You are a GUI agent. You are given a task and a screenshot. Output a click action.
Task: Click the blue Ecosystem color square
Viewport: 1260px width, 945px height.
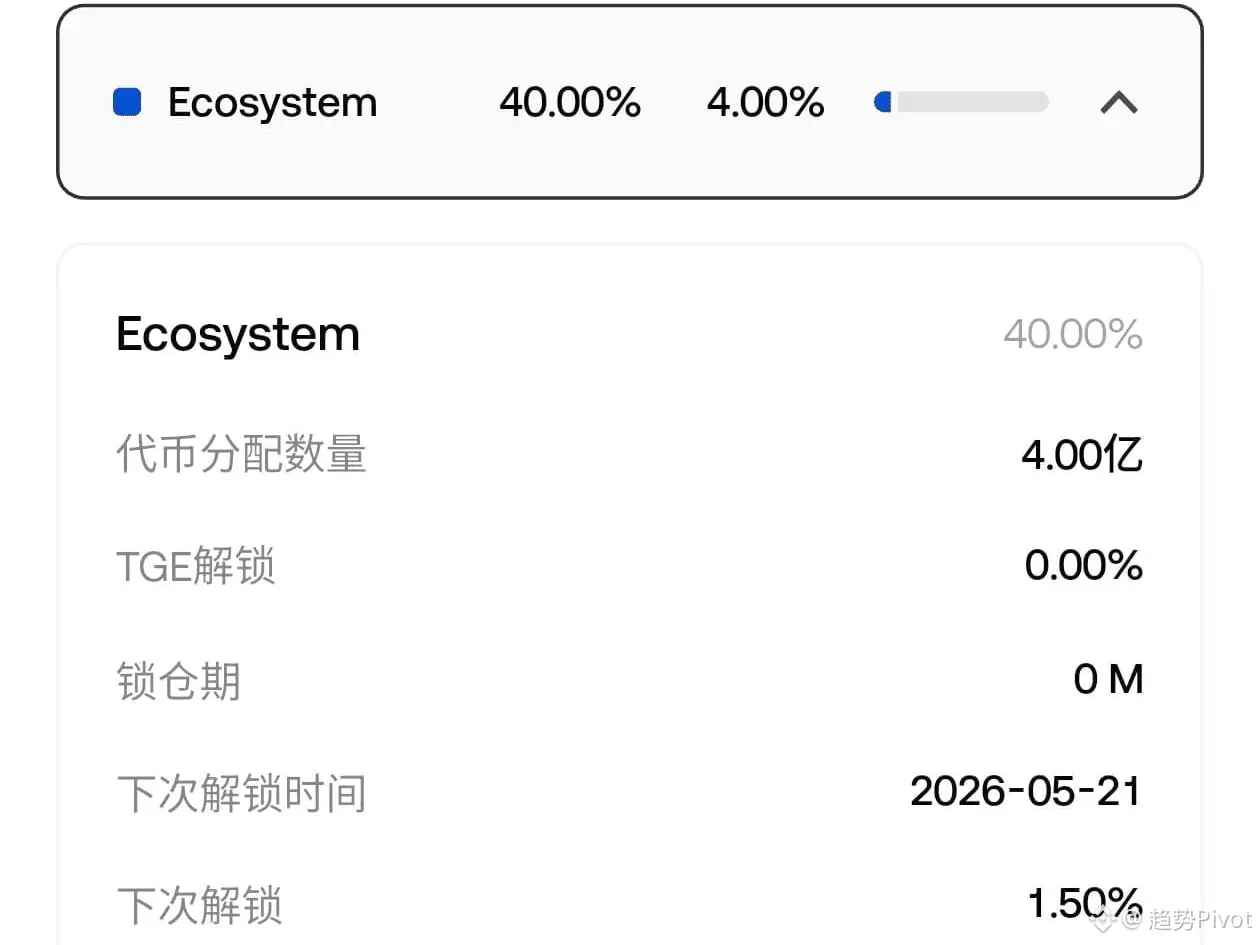coord(127,102)
